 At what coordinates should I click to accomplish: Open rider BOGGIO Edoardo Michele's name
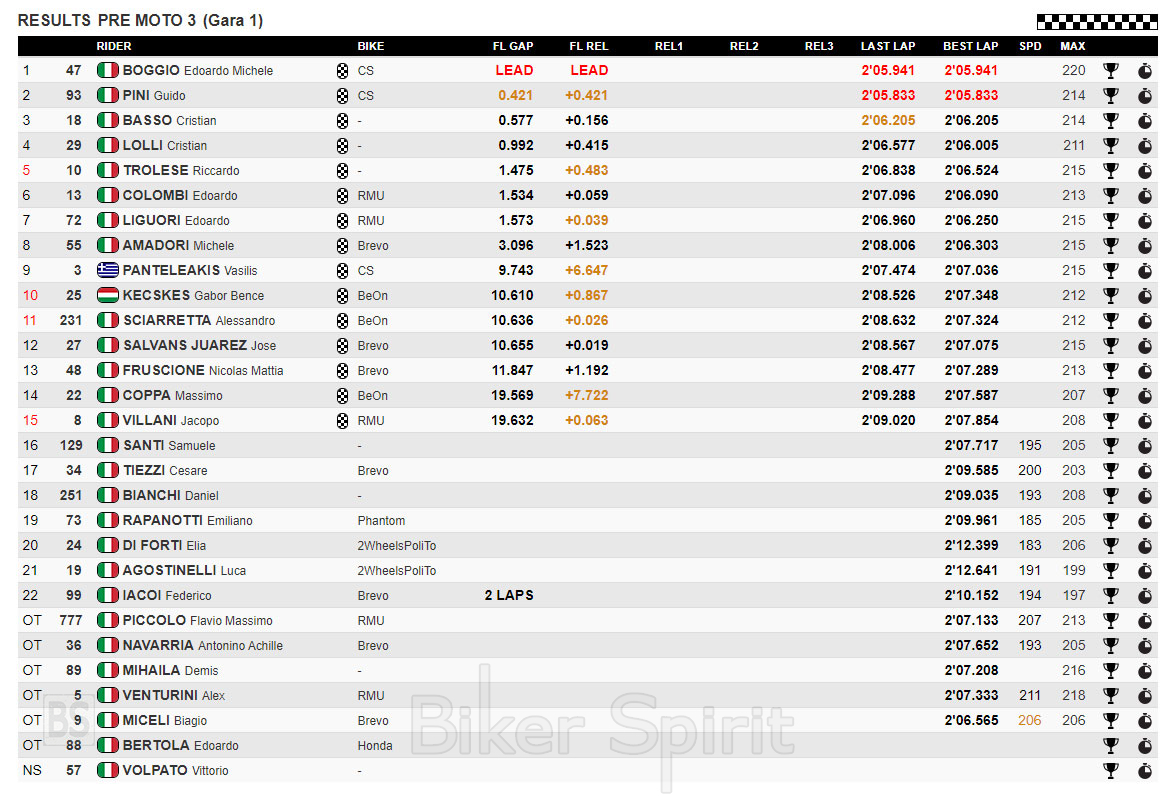[x=197, y=70]
